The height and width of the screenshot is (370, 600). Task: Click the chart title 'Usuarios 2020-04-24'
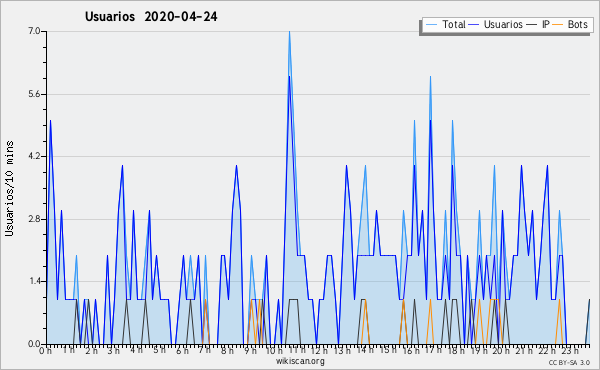click(151, 17)
